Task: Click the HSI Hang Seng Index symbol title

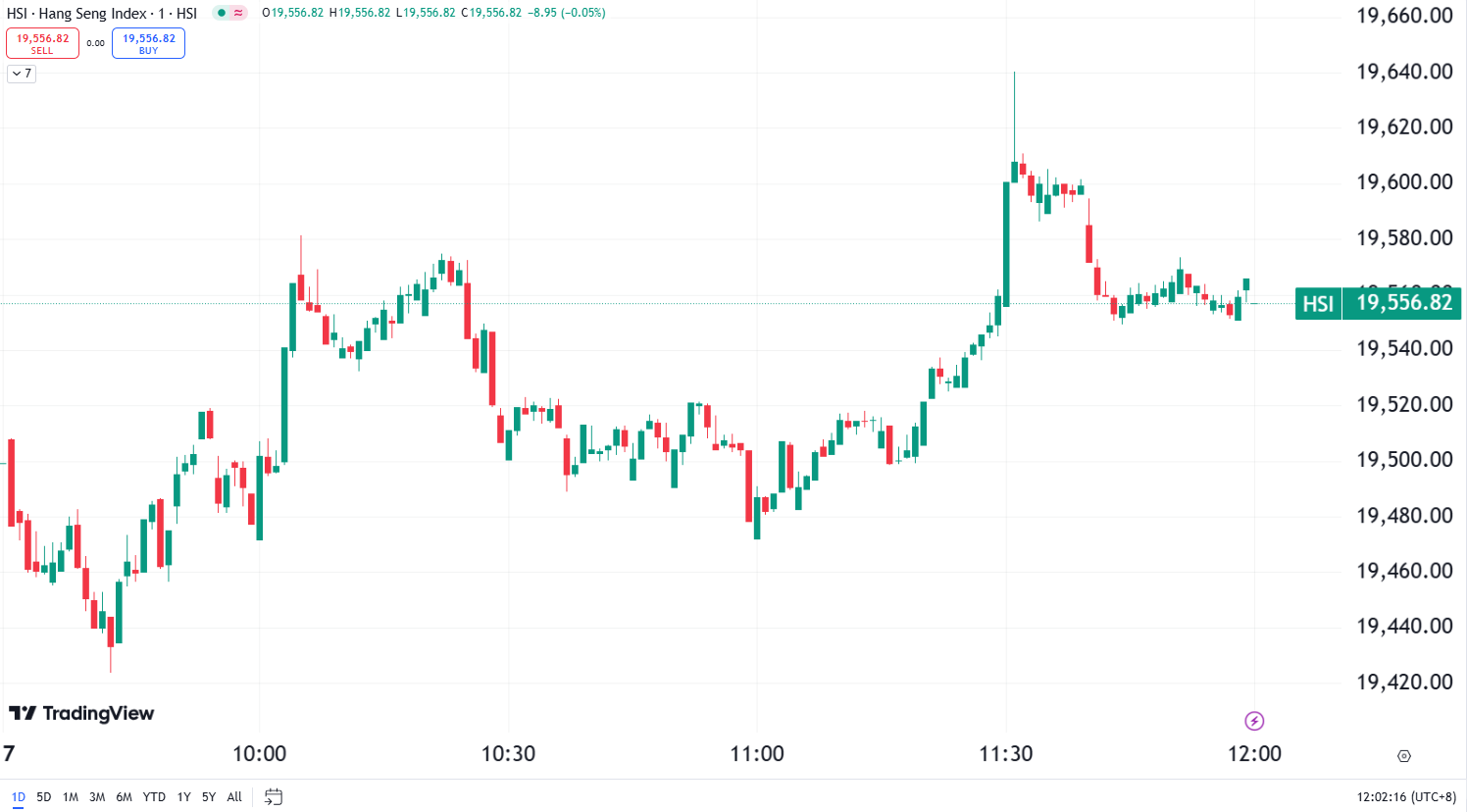Action: 102,13
